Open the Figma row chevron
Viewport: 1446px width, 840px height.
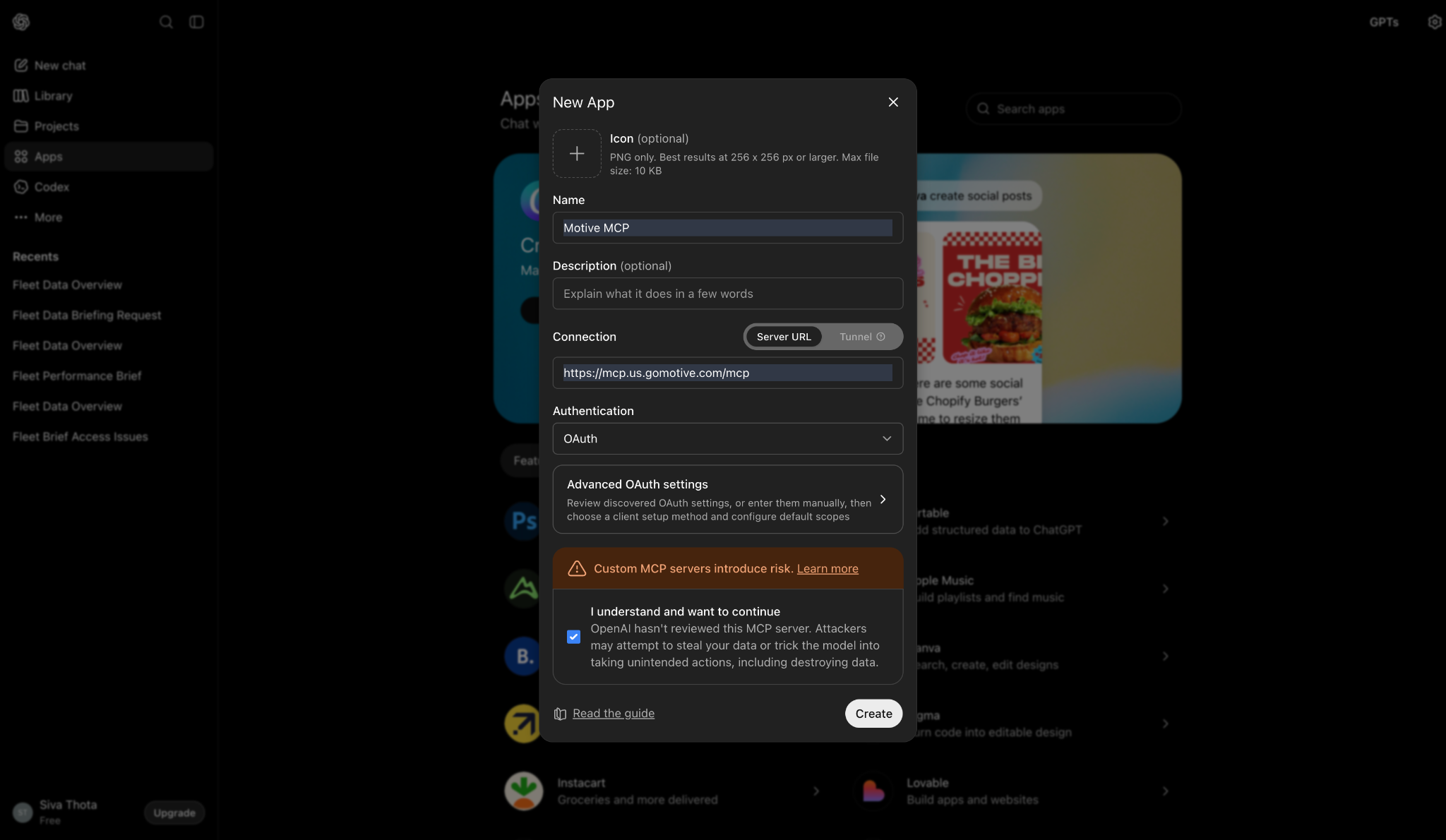pos(1165,724)
